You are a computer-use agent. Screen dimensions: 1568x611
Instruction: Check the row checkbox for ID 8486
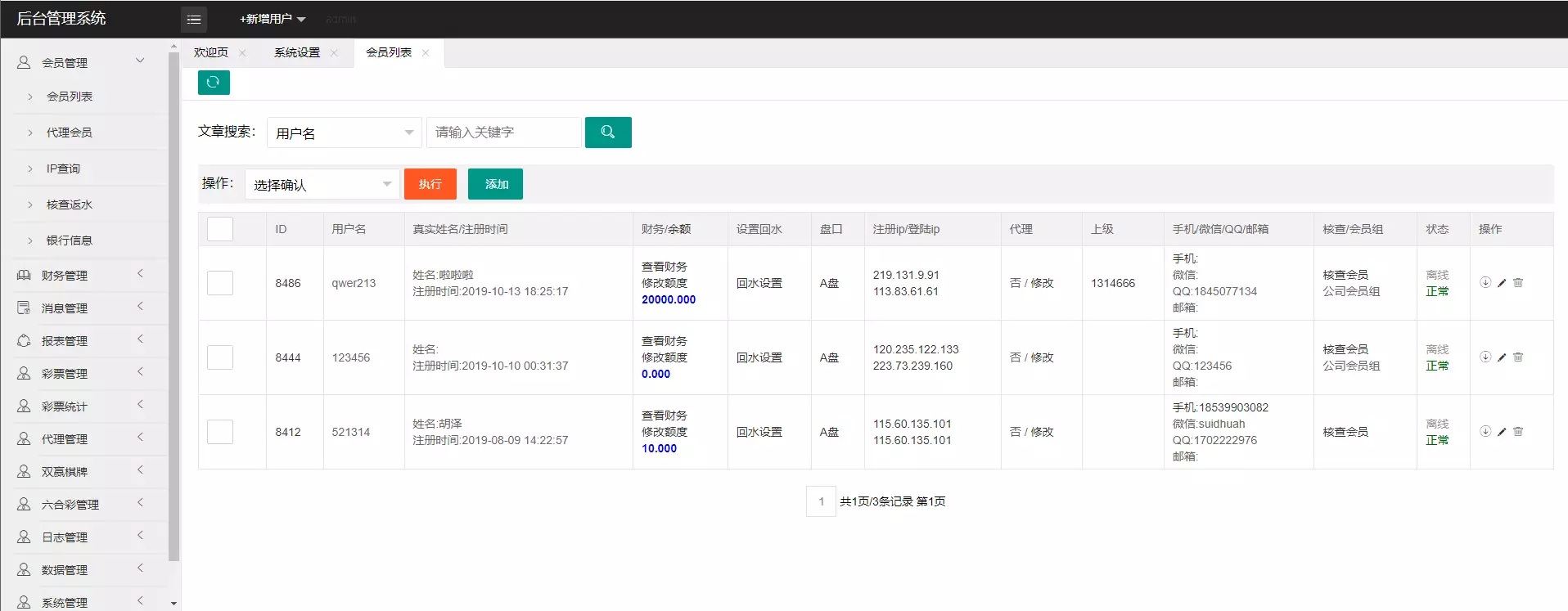220,283
